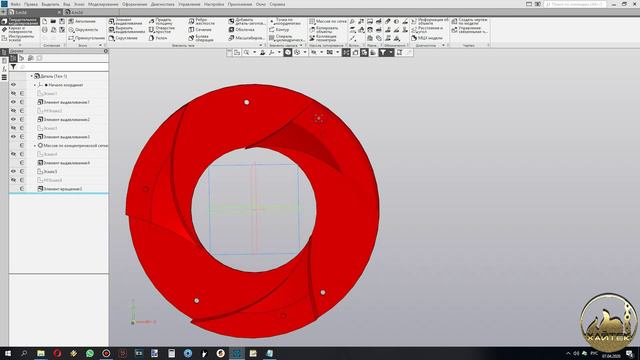This screenshot has height=360, width=640.
Task: Create new document icon in toolbar
Action: coord(44,21)
